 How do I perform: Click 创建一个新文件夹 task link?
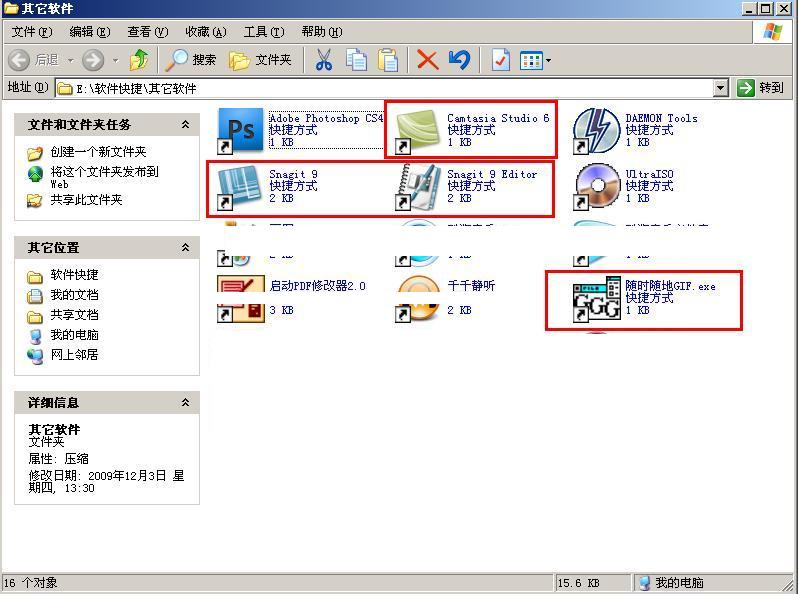[98, 152]
